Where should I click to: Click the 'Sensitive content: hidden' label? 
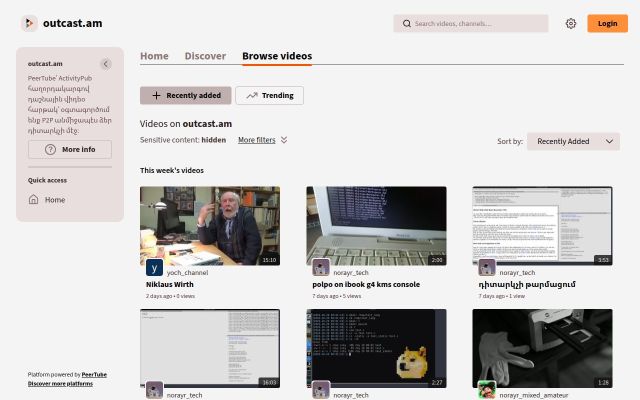click(183, 140)
